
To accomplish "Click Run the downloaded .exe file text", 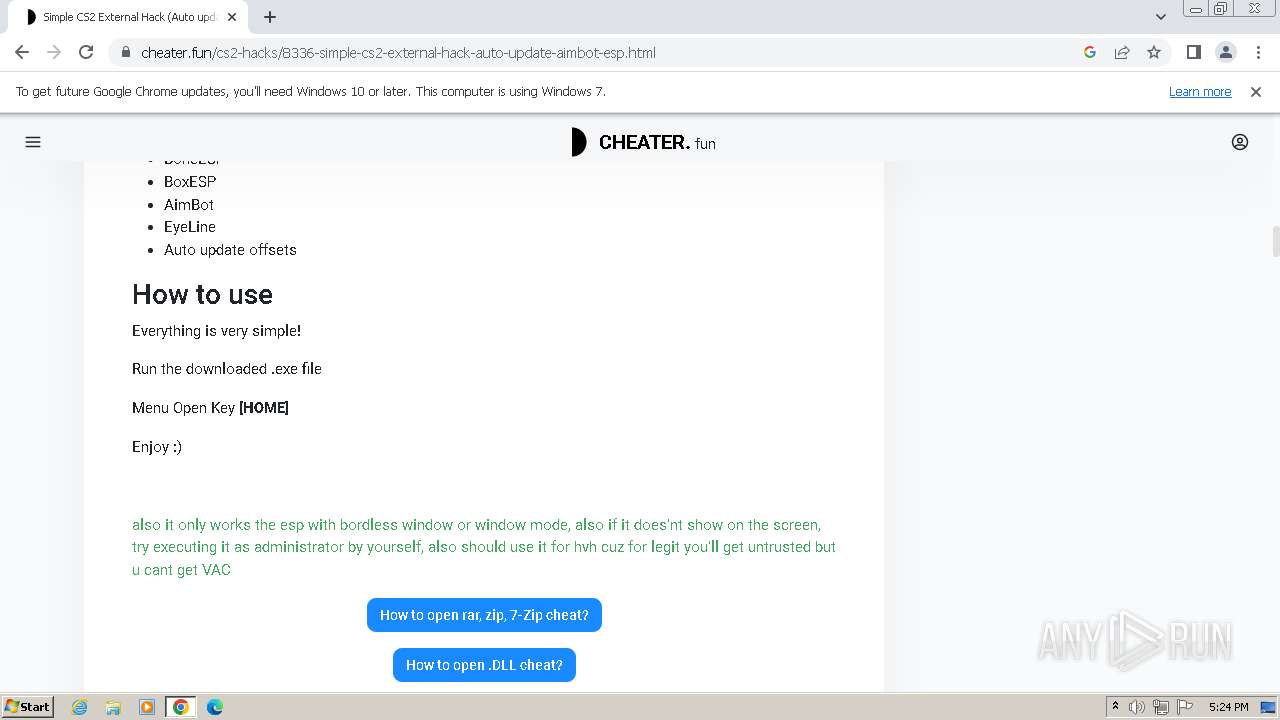I will click(227, 369).
